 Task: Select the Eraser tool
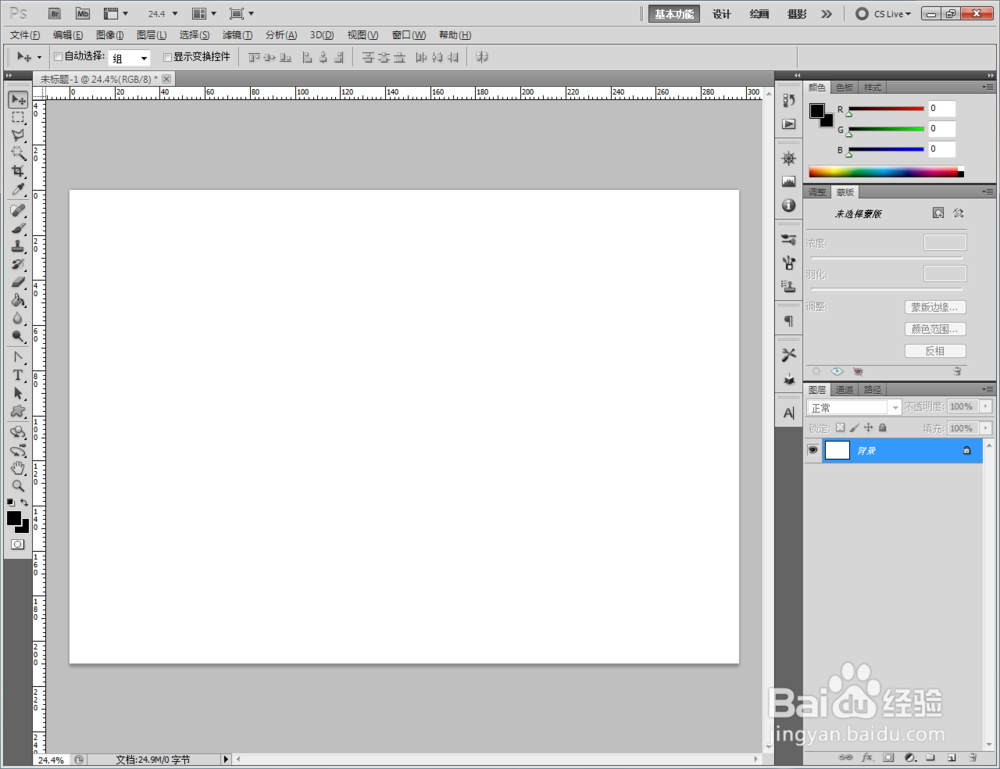click(x=18, y=282)
